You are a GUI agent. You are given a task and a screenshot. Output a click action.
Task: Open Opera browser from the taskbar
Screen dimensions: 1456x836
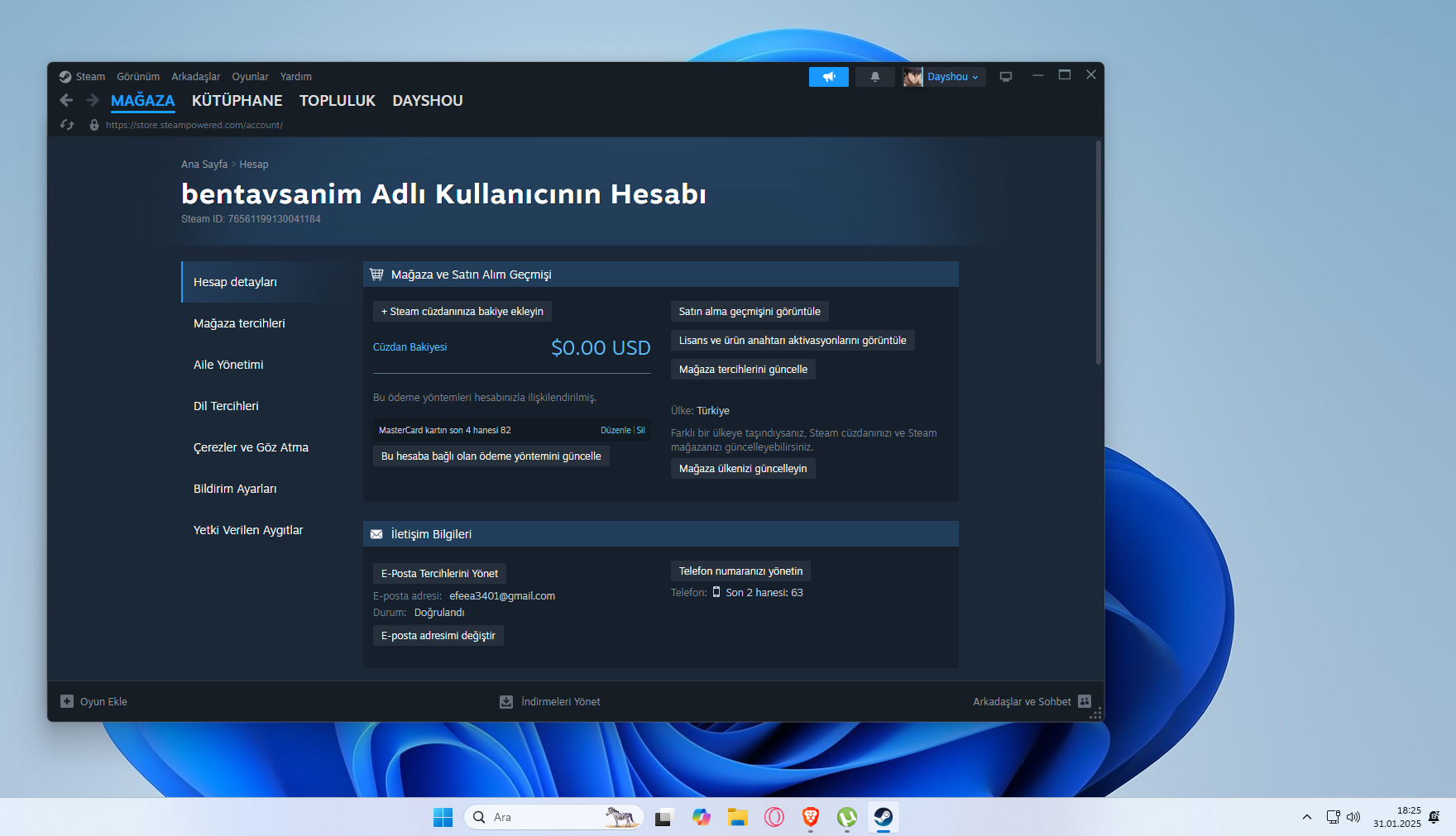pyautogui.click(x=774, y=817)
